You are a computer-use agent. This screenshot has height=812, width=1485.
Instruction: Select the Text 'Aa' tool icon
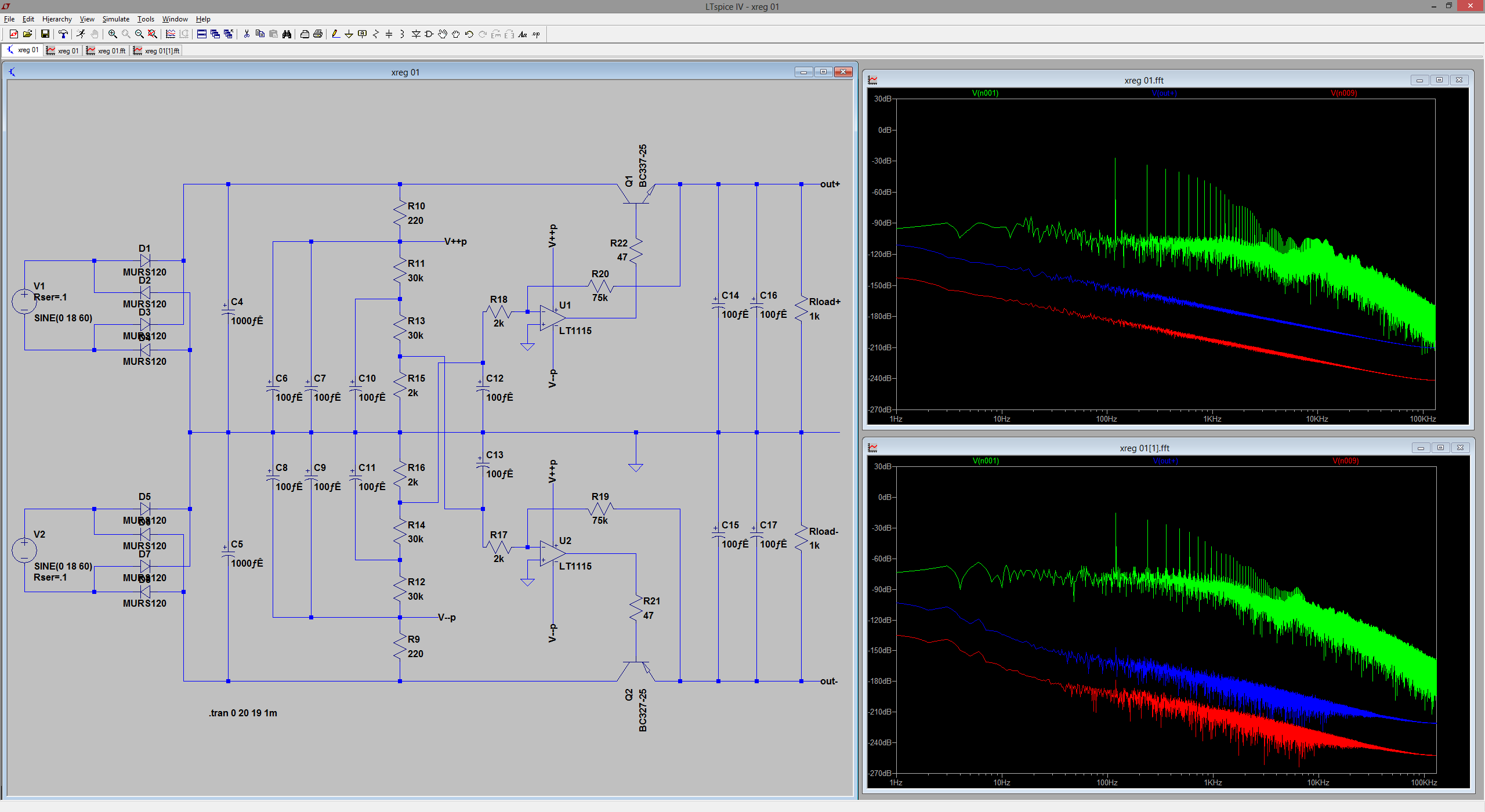(x=523, y=34)
